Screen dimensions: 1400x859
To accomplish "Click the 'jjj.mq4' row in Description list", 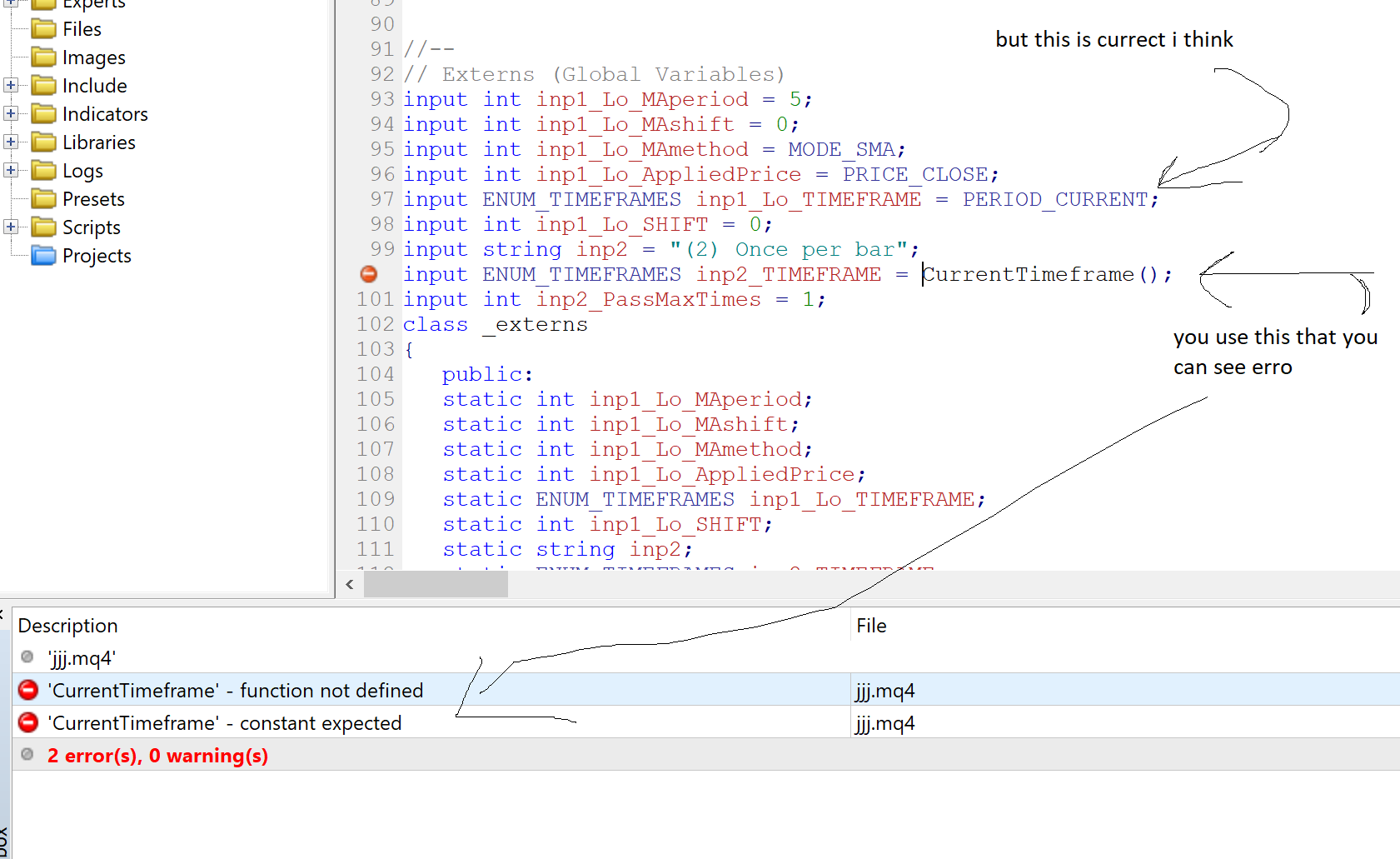I will click(x=706, y=657).
